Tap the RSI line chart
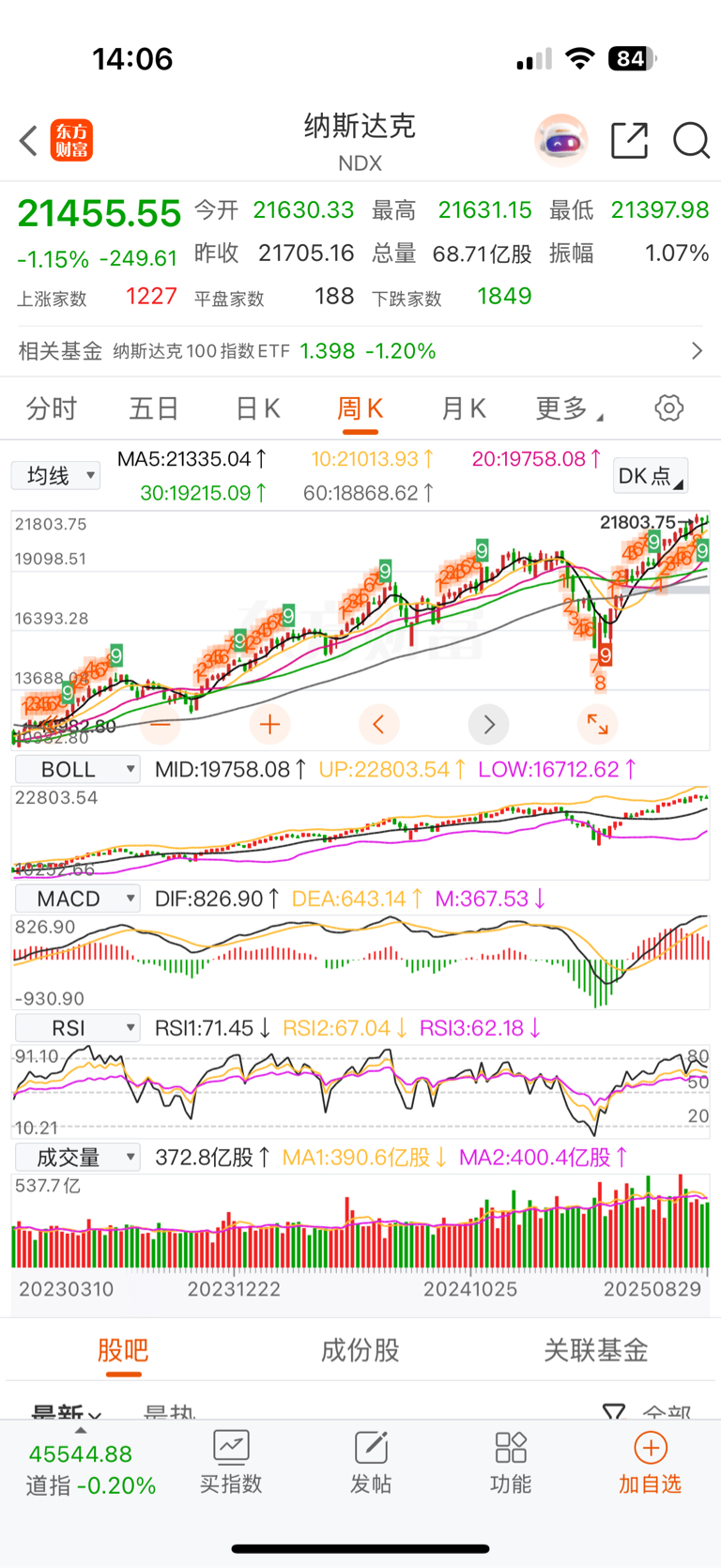 point(360,1091)
